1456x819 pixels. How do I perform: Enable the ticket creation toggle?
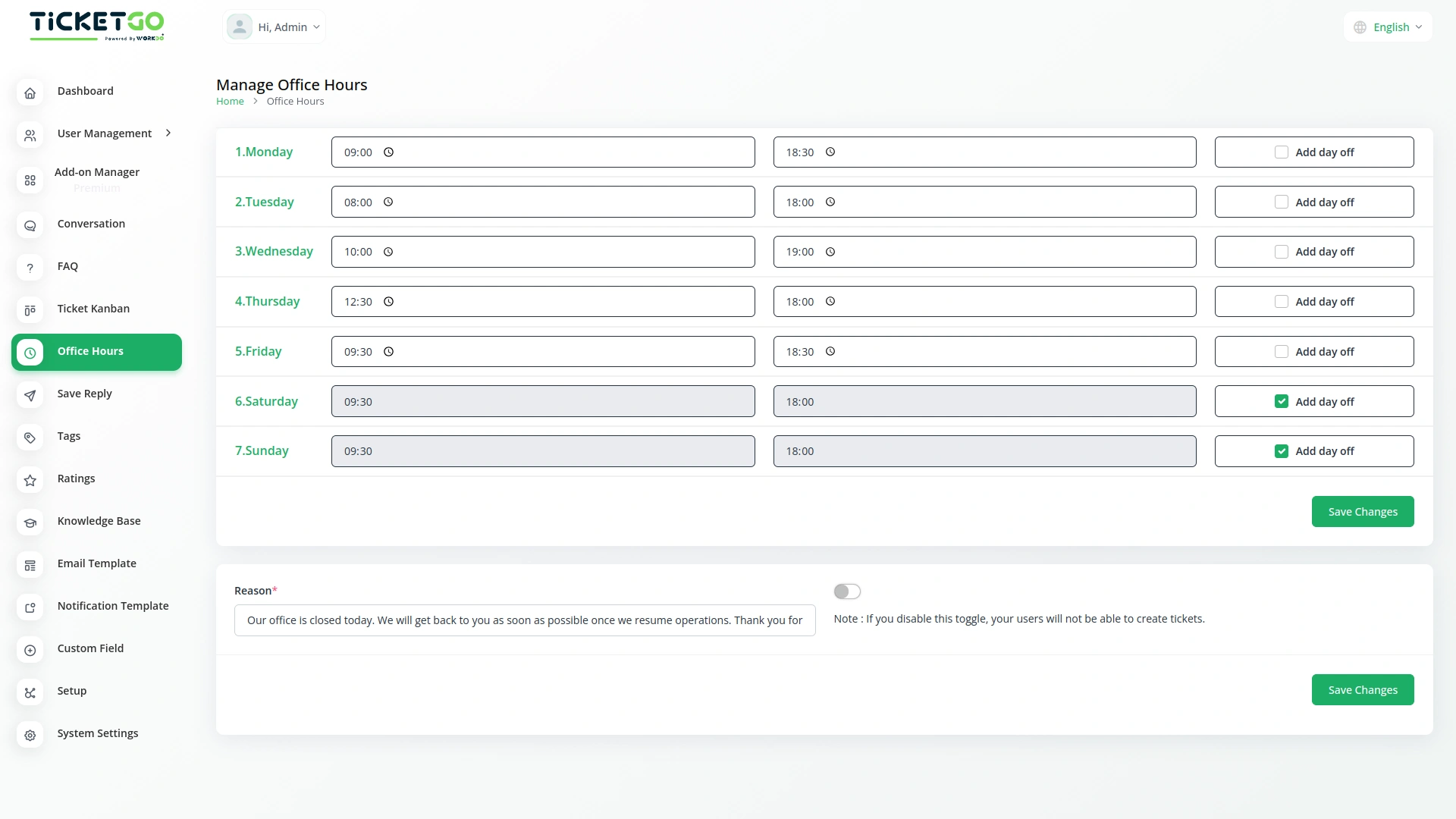847,591
